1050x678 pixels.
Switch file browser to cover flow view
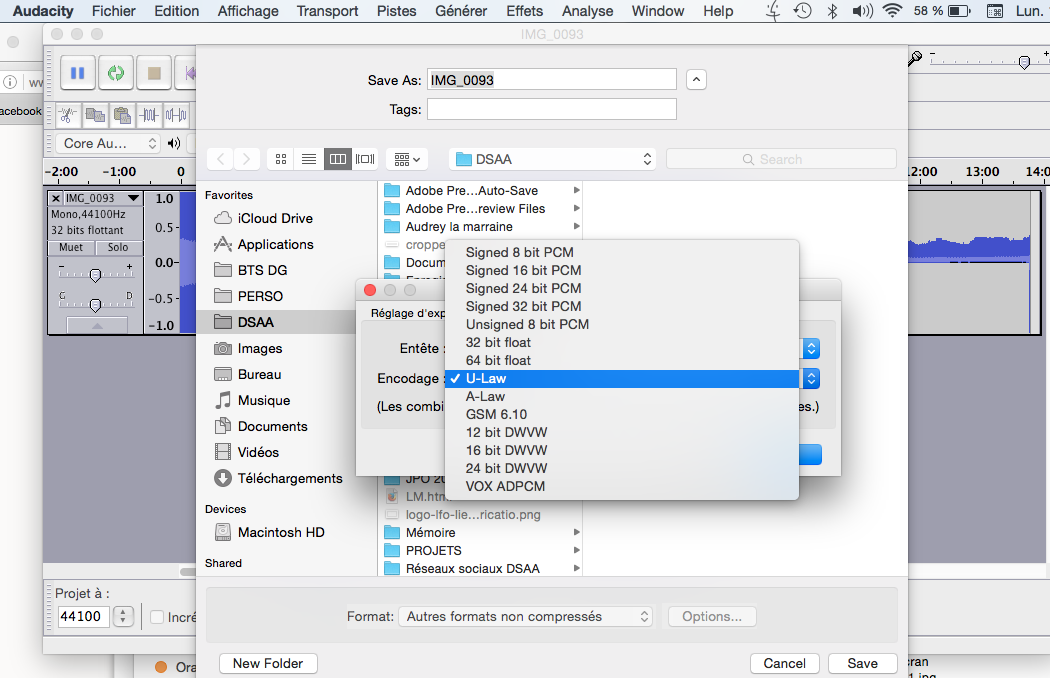click(365, 159)
